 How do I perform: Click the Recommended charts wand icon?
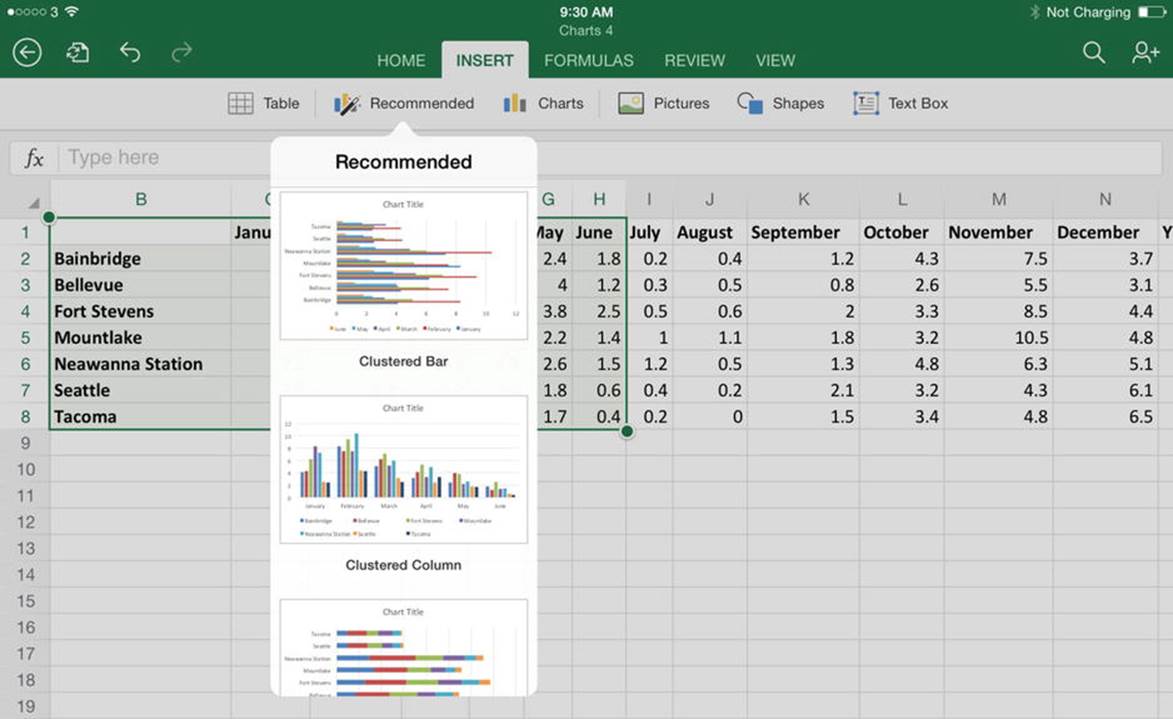pyautogui.click(x=346, y=103)
